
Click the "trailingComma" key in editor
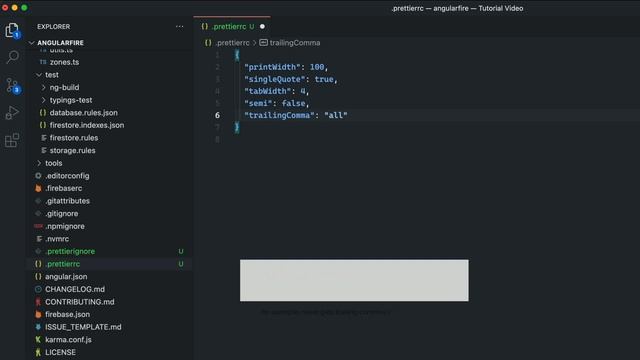coord(279,116)
